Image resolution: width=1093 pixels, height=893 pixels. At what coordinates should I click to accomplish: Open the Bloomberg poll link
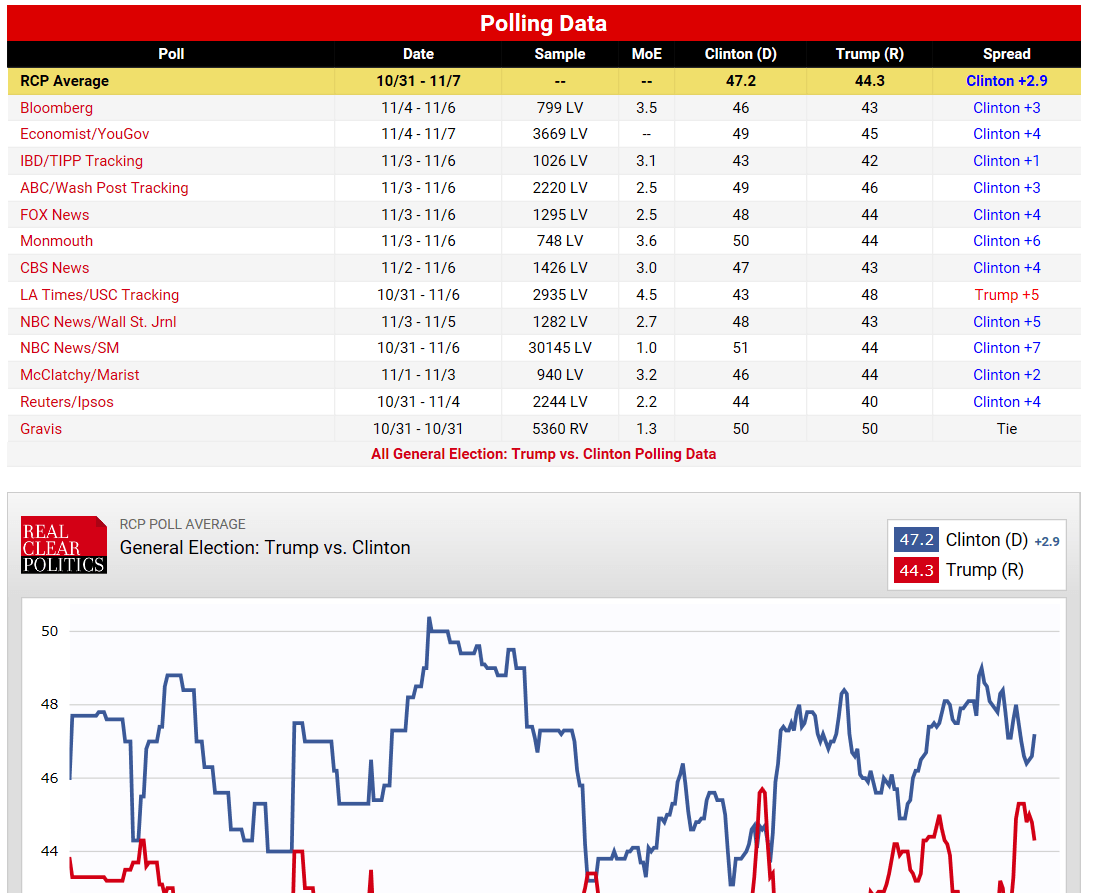tap(56, 108)
